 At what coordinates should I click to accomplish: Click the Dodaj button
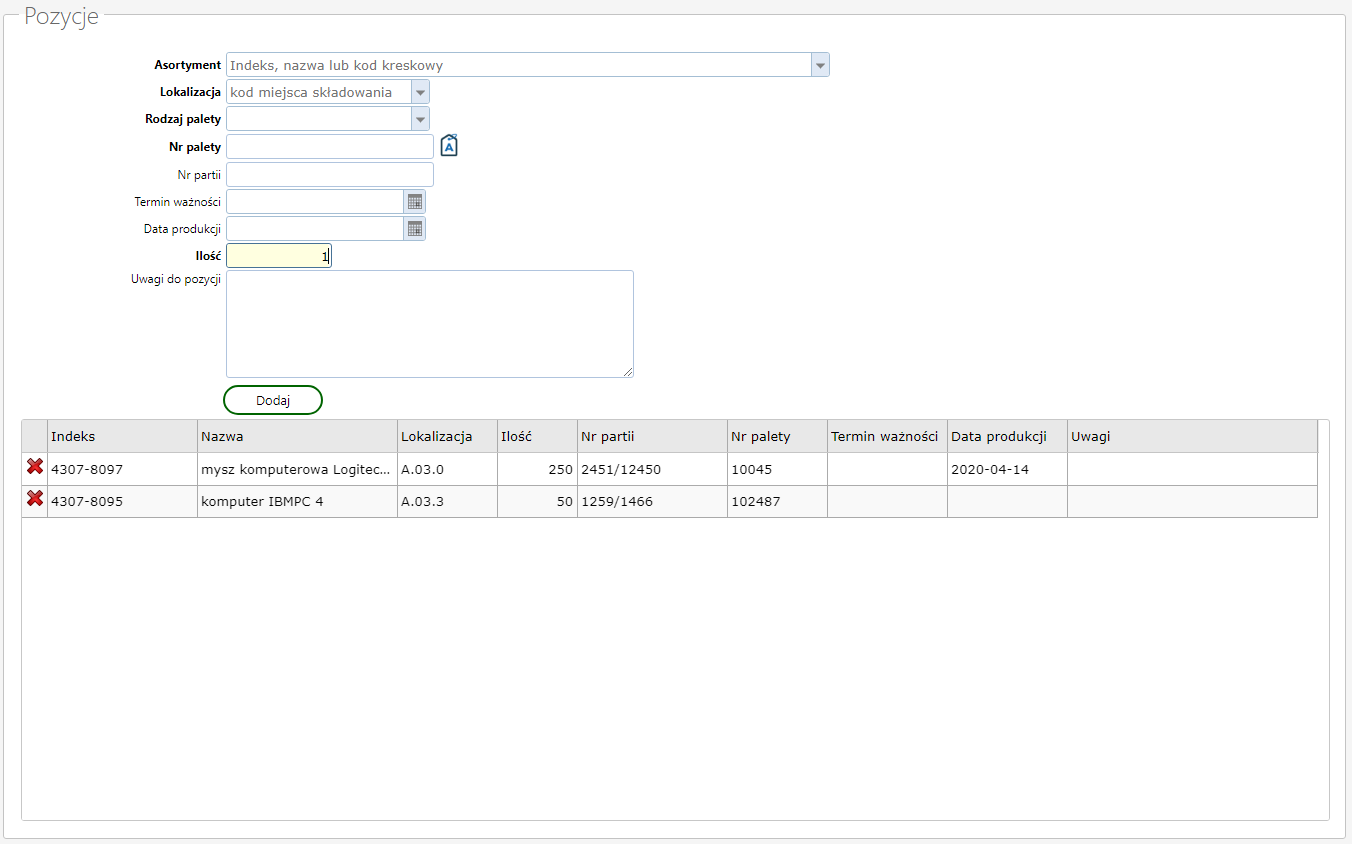point(273,400)
